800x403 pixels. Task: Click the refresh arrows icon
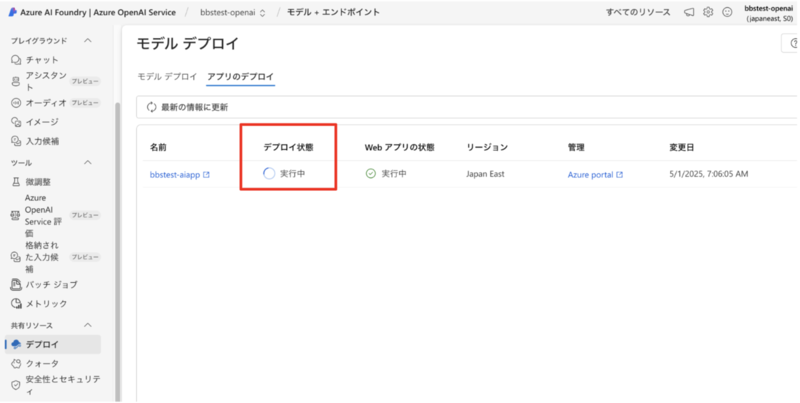tap(152, 107)
